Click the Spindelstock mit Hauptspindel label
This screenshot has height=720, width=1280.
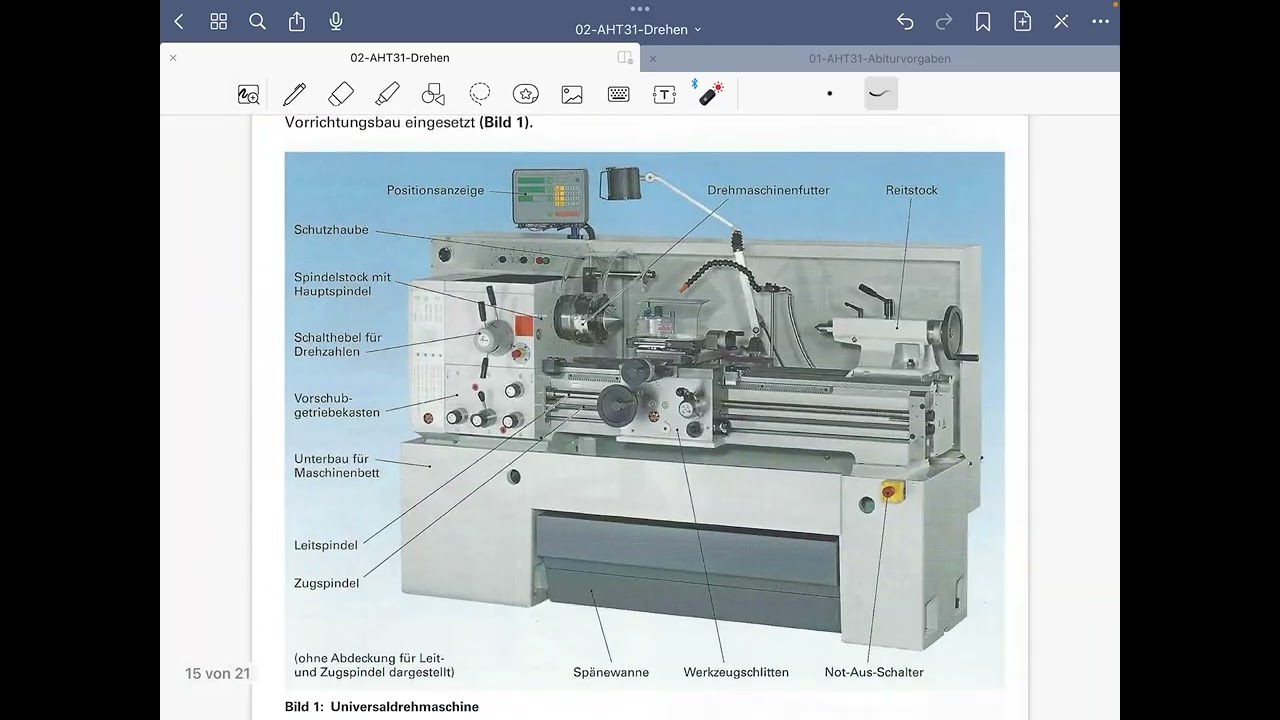click(342, 284)
